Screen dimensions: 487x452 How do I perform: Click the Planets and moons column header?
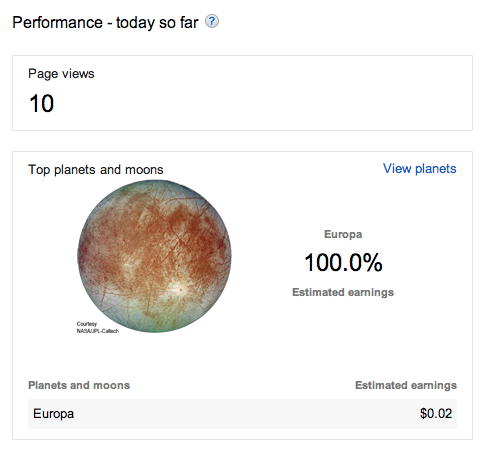79,385
